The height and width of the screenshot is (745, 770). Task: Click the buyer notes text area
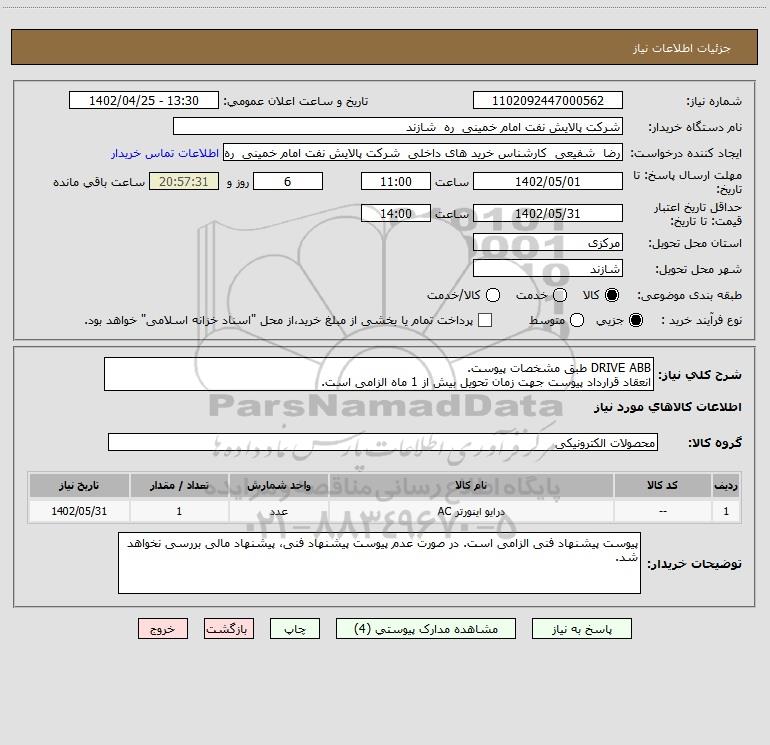tap(379, 563)
